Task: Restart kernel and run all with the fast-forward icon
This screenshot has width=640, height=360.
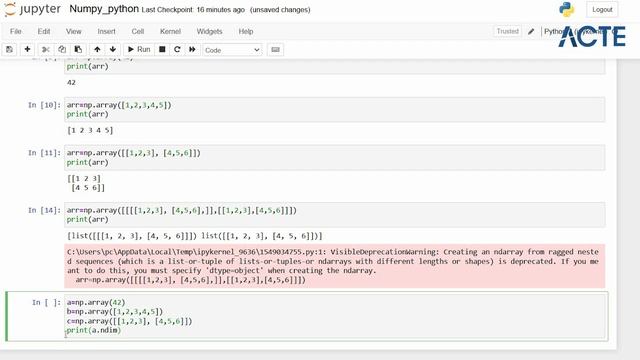Action: (x=192, y=49)
